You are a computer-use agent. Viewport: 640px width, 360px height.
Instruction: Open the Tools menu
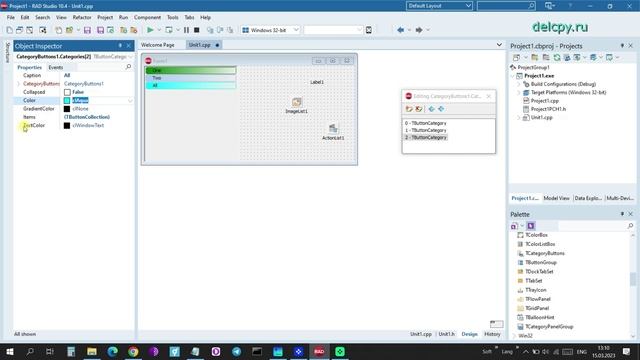click(173, 18)
